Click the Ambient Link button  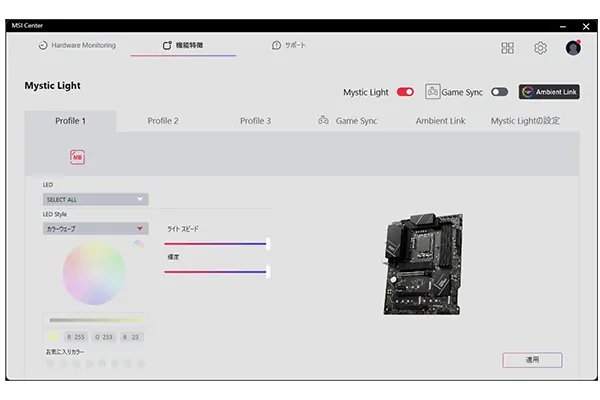point(549,92)
